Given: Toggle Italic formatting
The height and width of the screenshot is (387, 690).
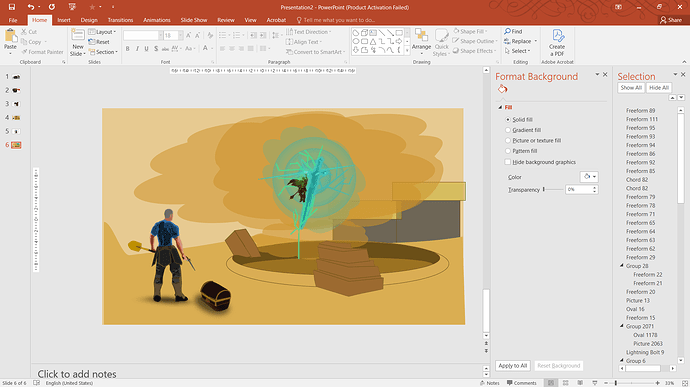Looking at the screenshot, I should 137,48.
